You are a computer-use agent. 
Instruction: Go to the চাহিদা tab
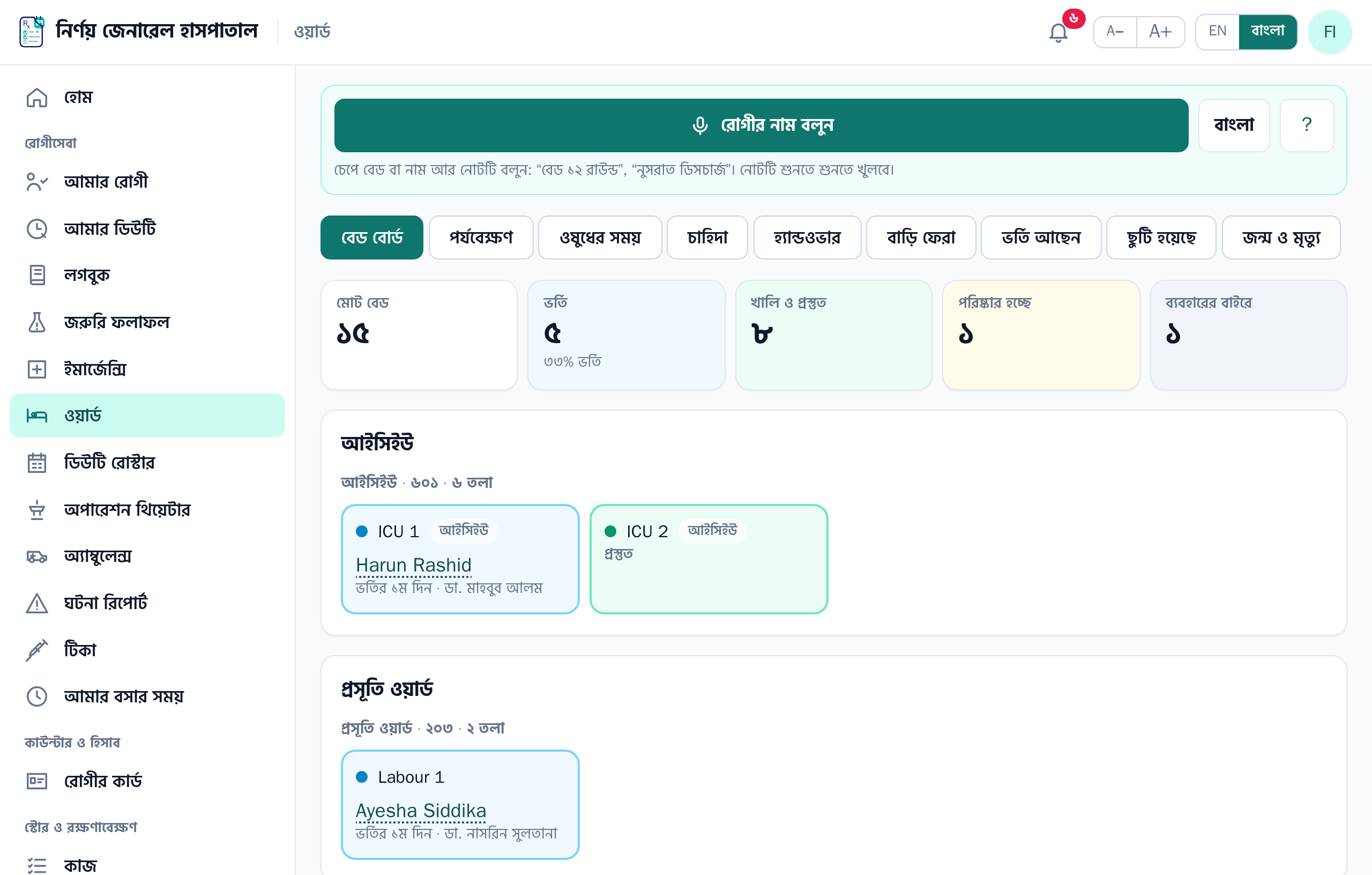pyautogui.click(x=707, y=237)
